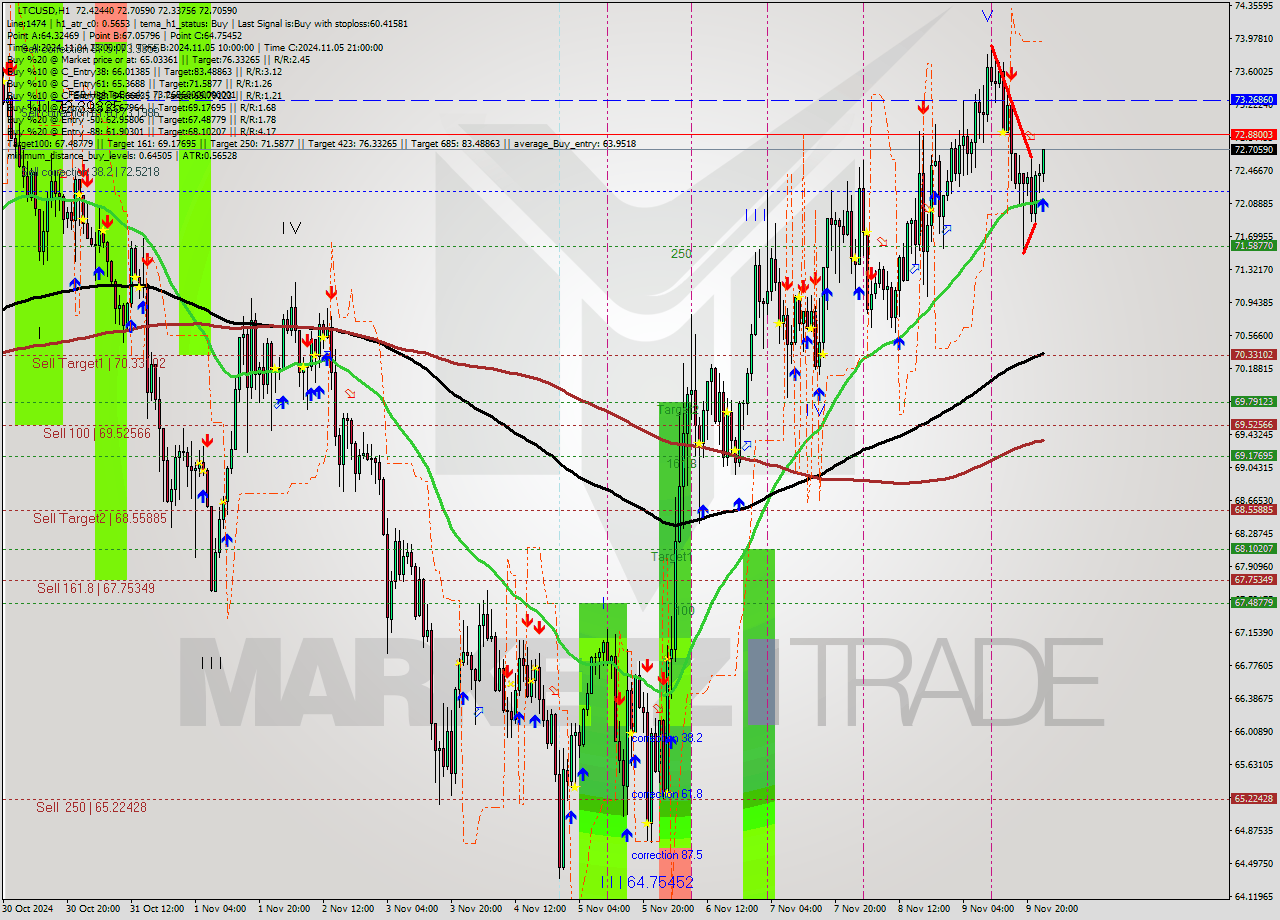The width and height of the screenshot is (1280, 920).
Task: Select the 'Sell 161.8 | 67.75349' label
Action: [96, 588]
